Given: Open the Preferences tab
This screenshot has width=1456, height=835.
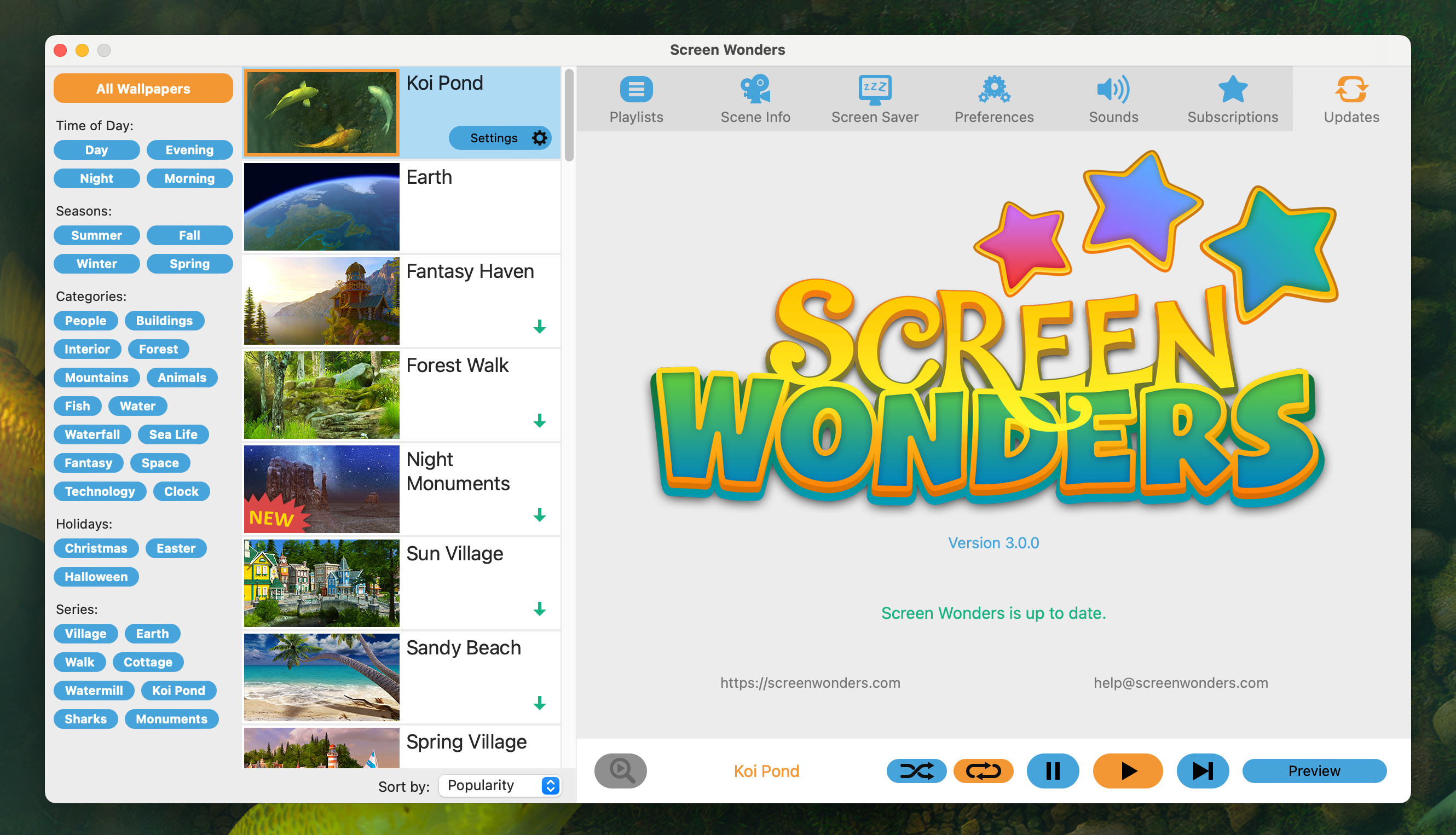Looking at the screenshot, I should 994,100.
